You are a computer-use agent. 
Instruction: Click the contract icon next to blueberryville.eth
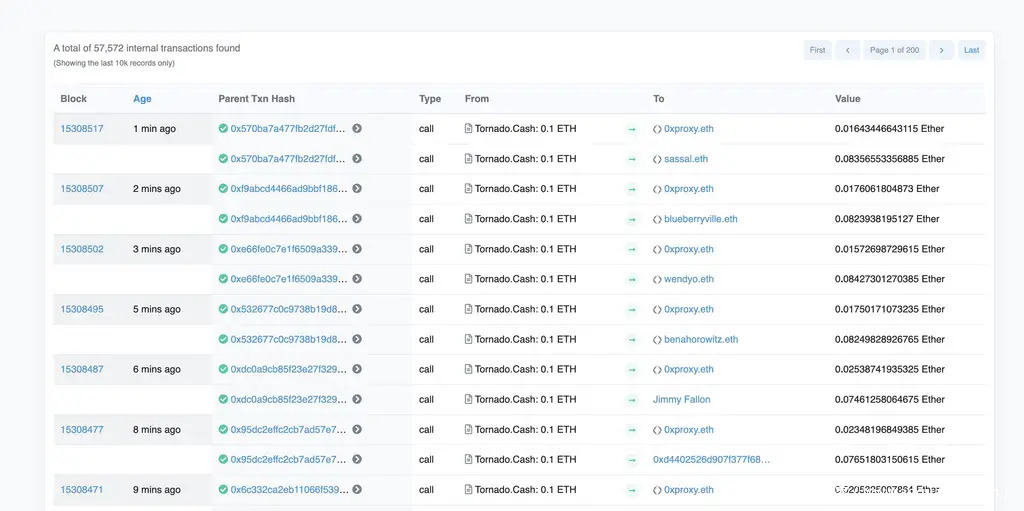(x=657, y=219)
